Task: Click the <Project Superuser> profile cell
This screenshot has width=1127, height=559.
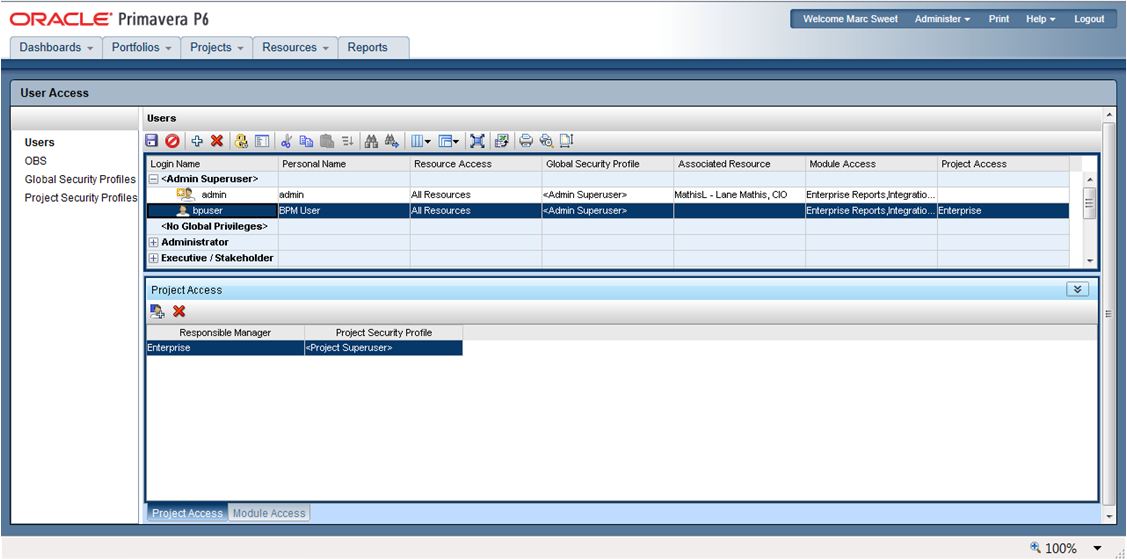Action: coord(384,348)
